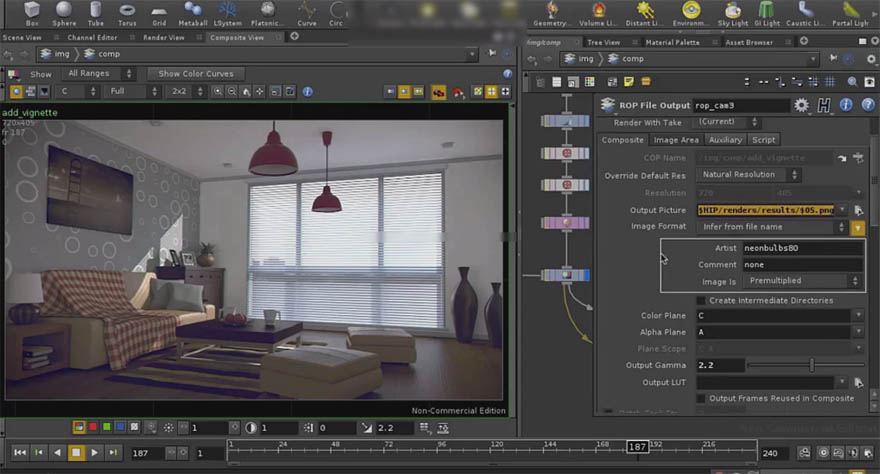880x474 pixels.
Task: Toggle the green channel display button
Action: [x=107, y=427]
